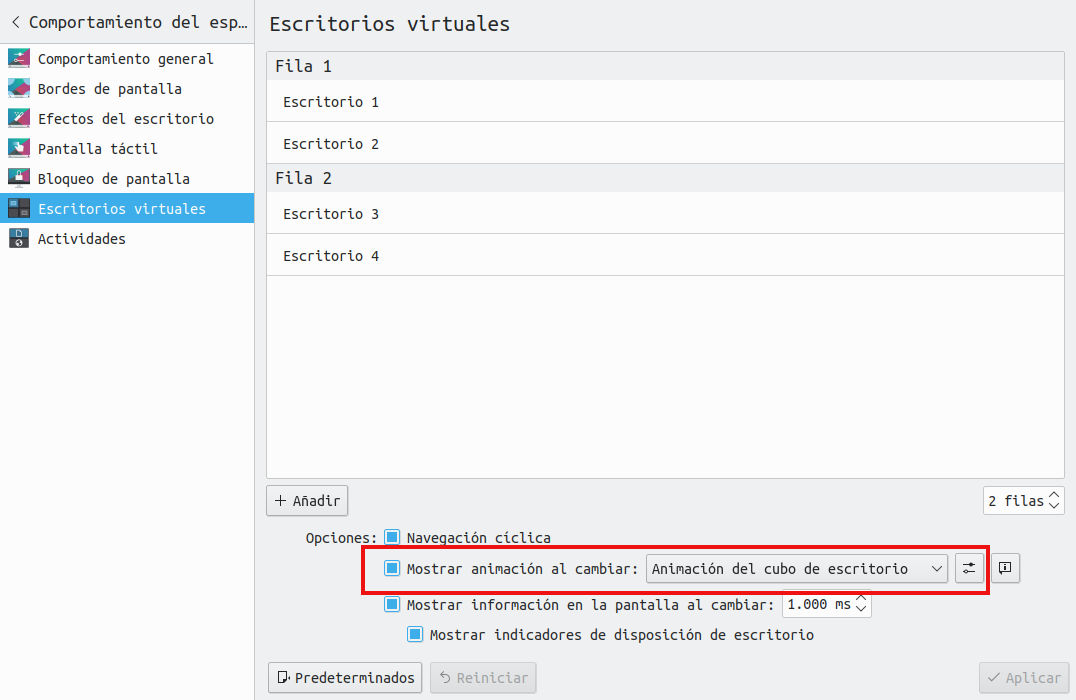Click the Añadir button
The width and height of the screenshot is (1076, 700).
[307, 500]
